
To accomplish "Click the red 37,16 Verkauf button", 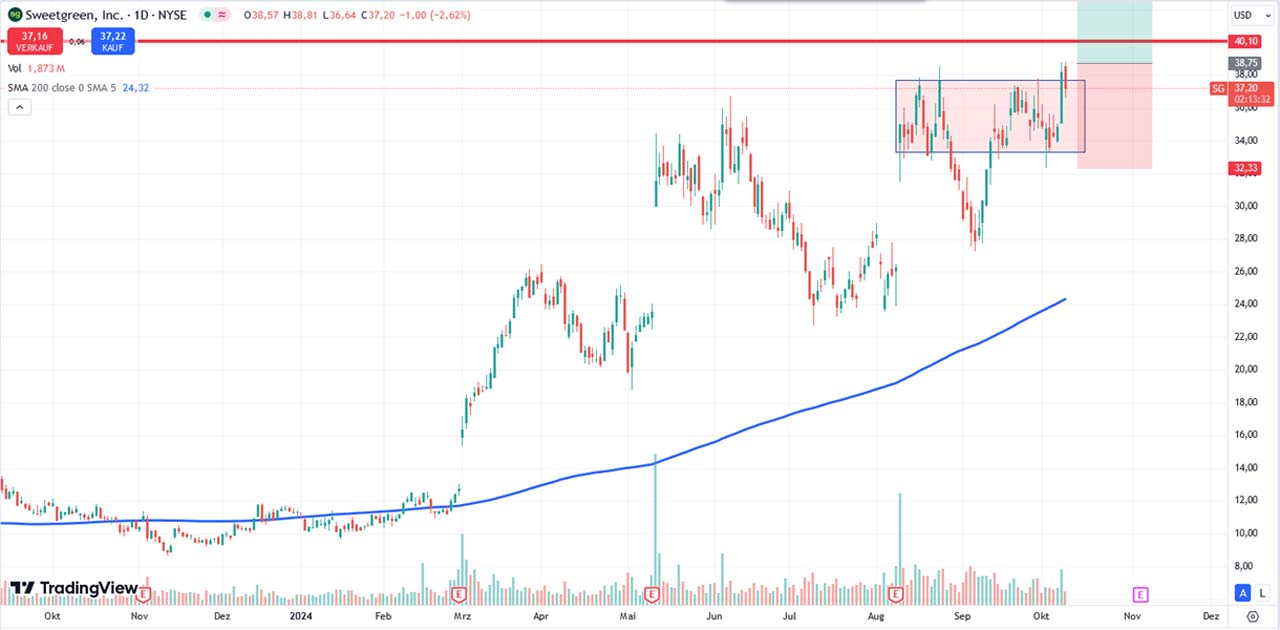I will [x=35, y=41].
